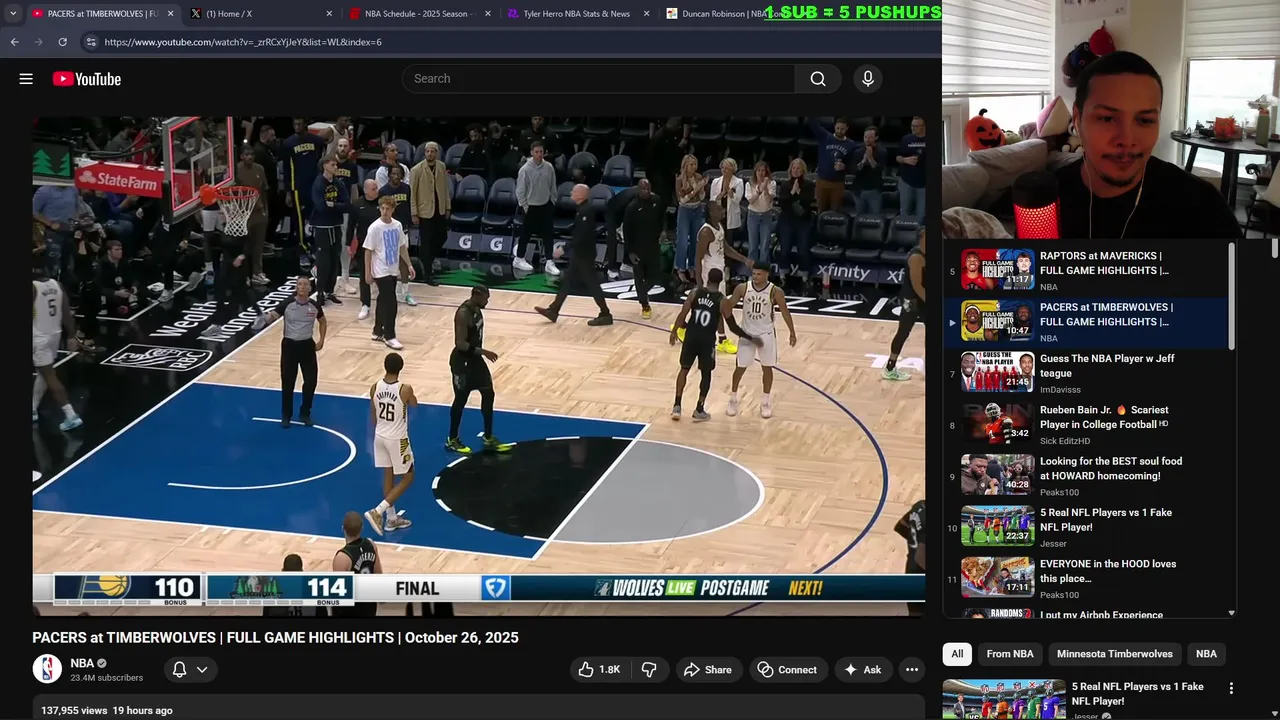
Task: Select the 'From NBA' filter chip
Action: click(1010, 654)
